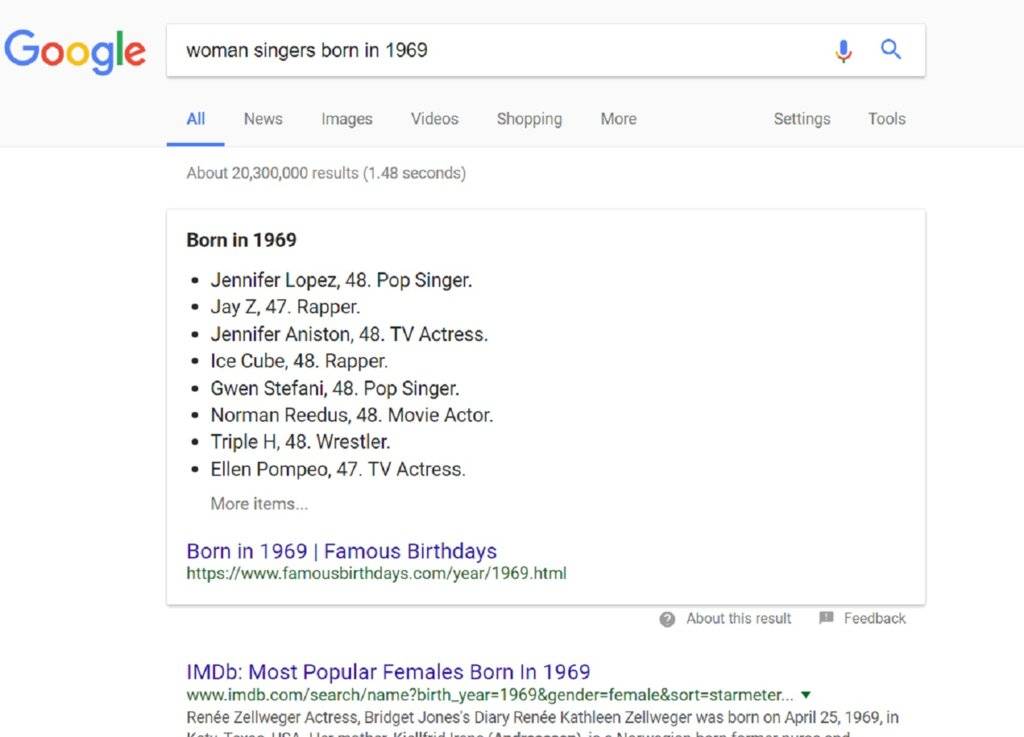
Task: Open search Tools options
Action: (x=887, y=119)
